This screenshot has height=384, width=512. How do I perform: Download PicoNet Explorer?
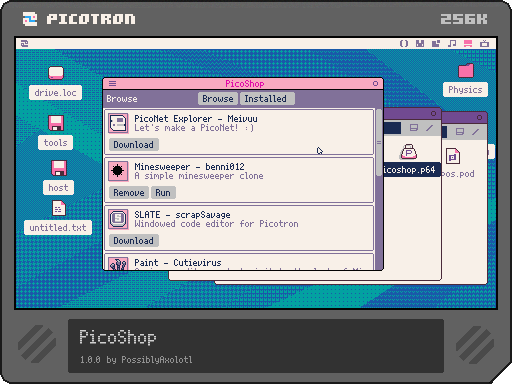coord(134,145)
